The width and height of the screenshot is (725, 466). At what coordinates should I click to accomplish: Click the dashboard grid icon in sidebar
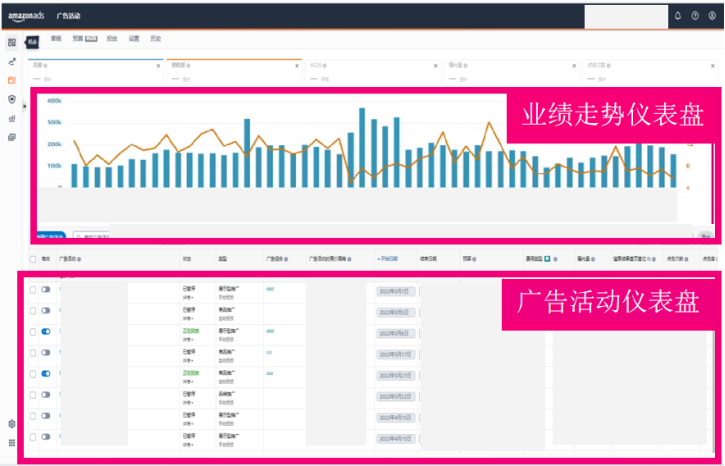click(12, 42)
